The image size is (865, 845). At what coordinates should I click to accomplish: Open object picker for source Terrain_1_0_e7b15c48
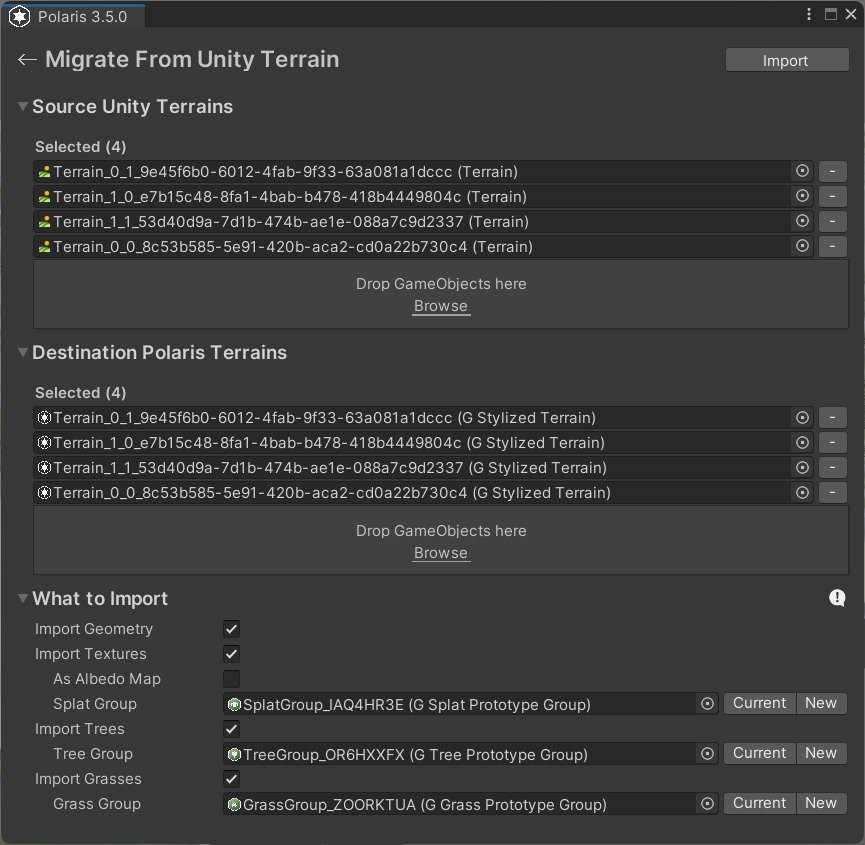802,196
